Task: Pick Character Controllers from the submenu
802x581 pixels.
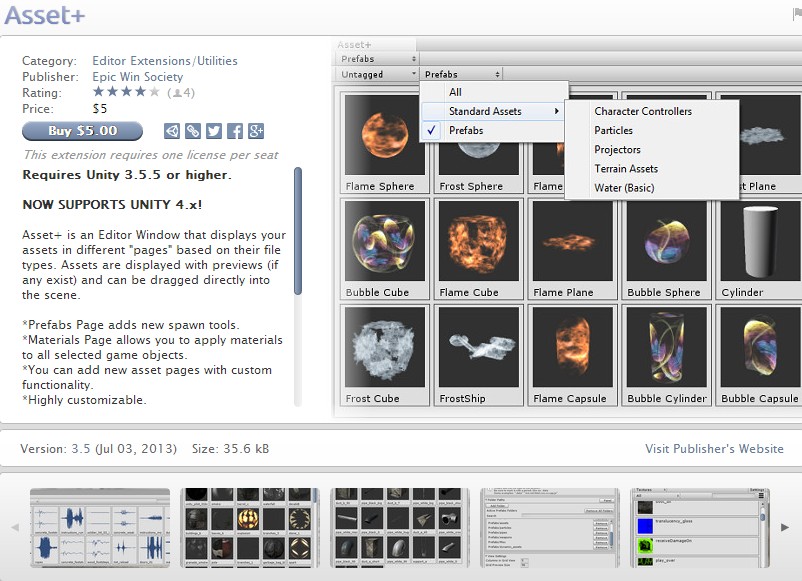Action: click(x=652, y=111)
